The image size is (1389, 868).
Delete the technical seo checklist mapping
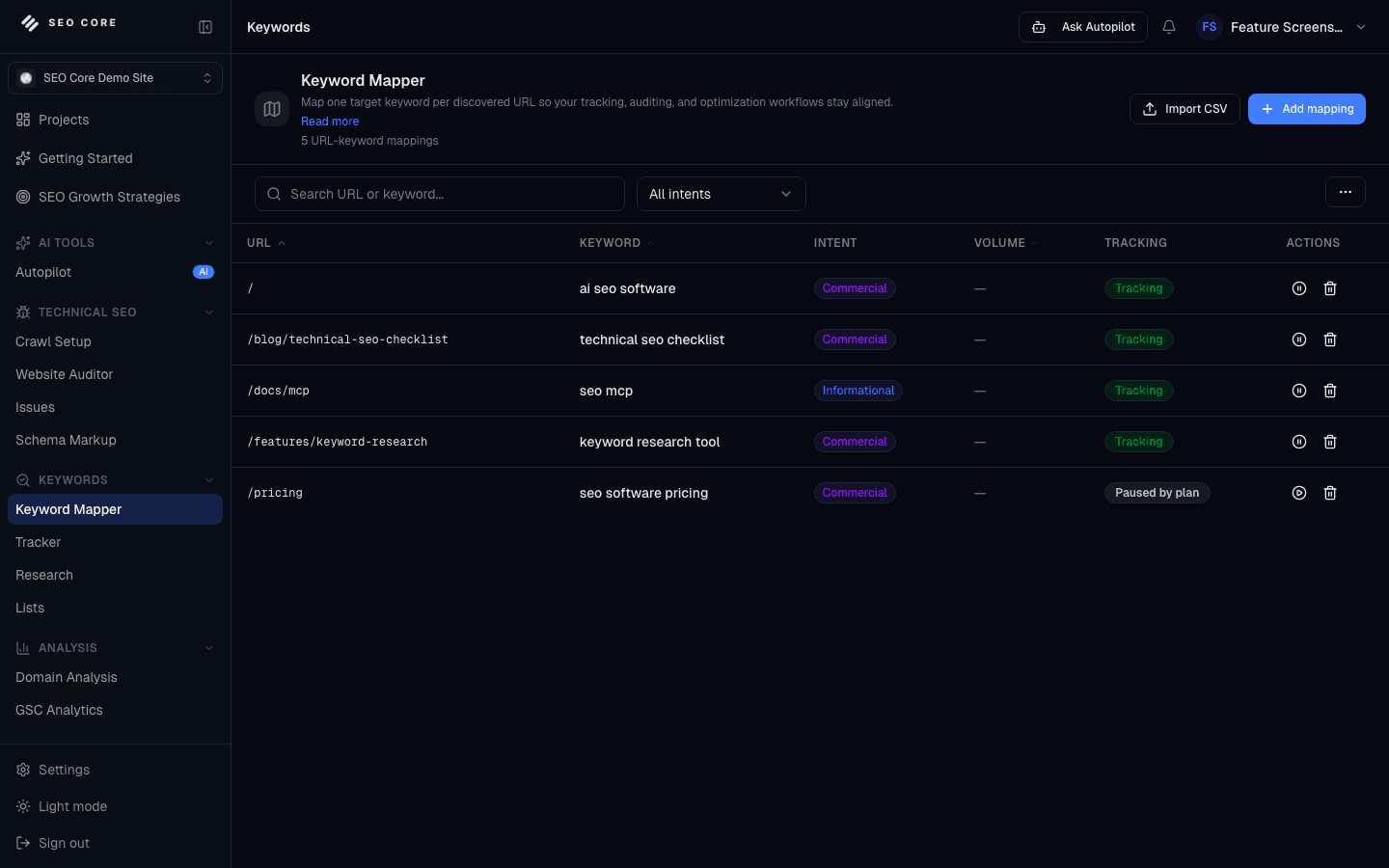click(1330, 339)
